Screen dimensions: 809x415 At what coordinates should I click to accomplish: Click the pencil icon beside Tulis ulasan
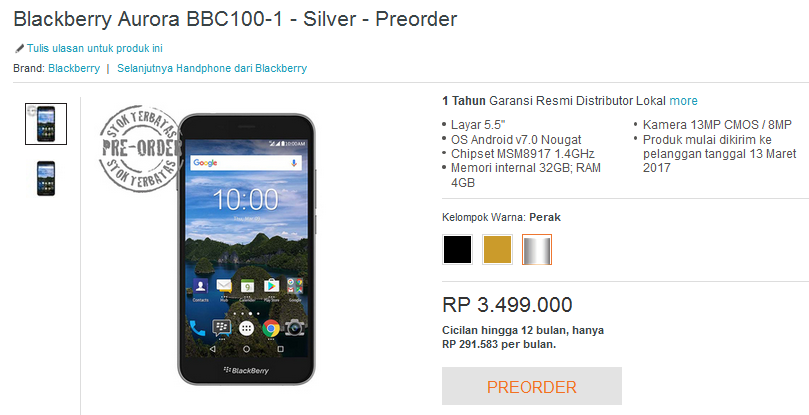pyautogui.click(x=20, y=49)
